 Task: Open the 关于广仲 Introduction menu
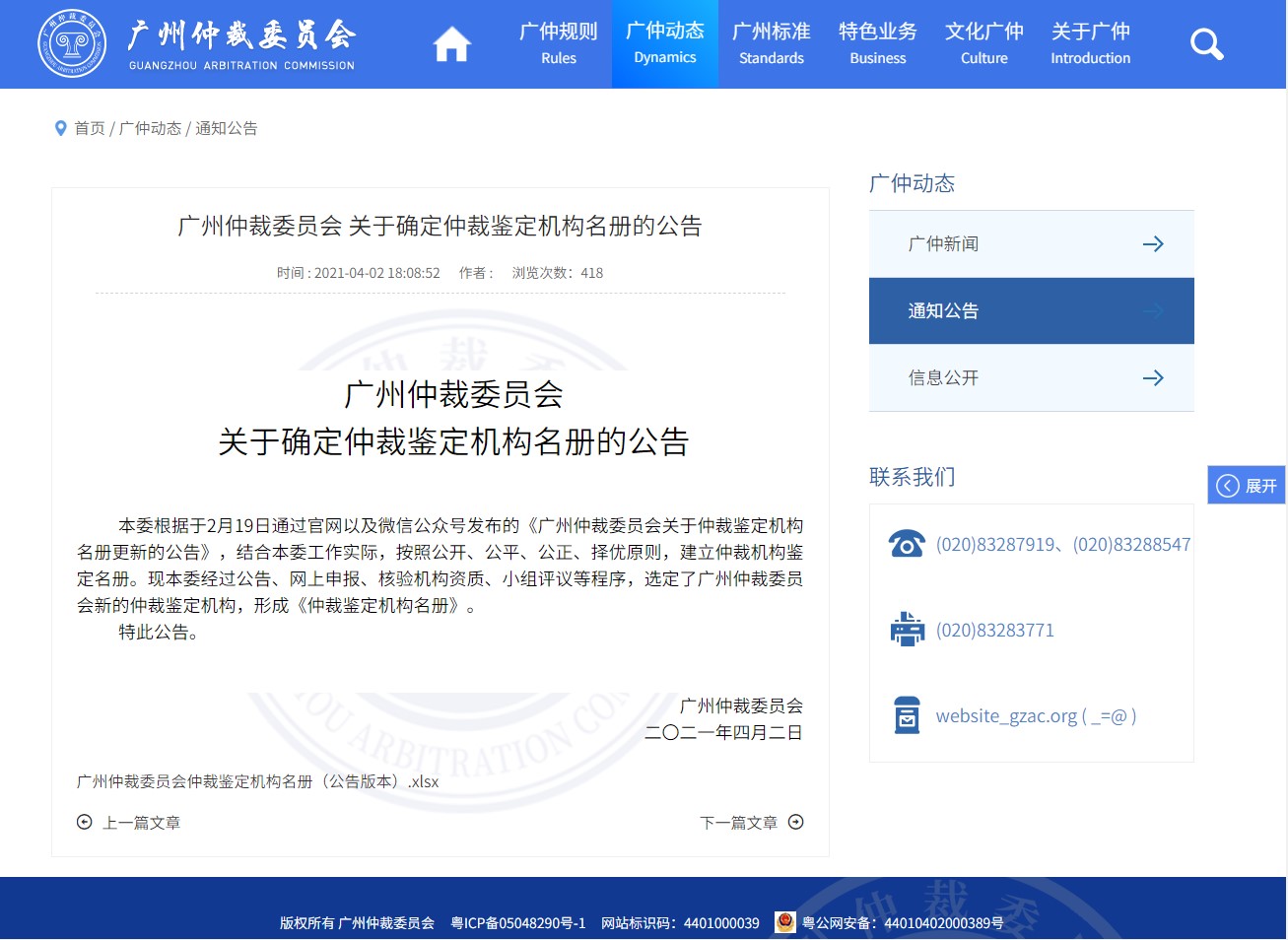tap(1091, 44)
